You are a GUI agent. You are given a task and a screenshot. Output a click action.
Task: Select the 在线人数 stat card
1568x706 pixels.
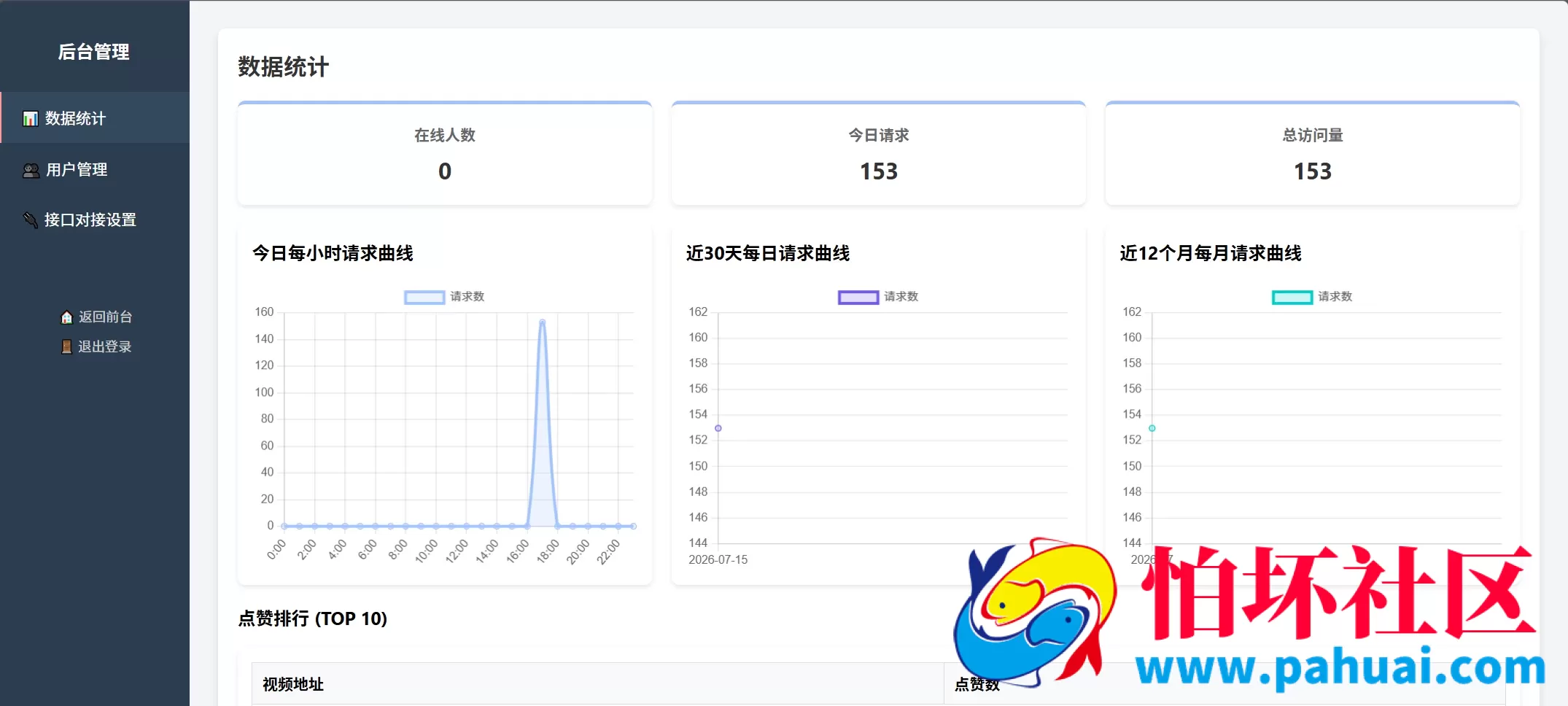445,153
